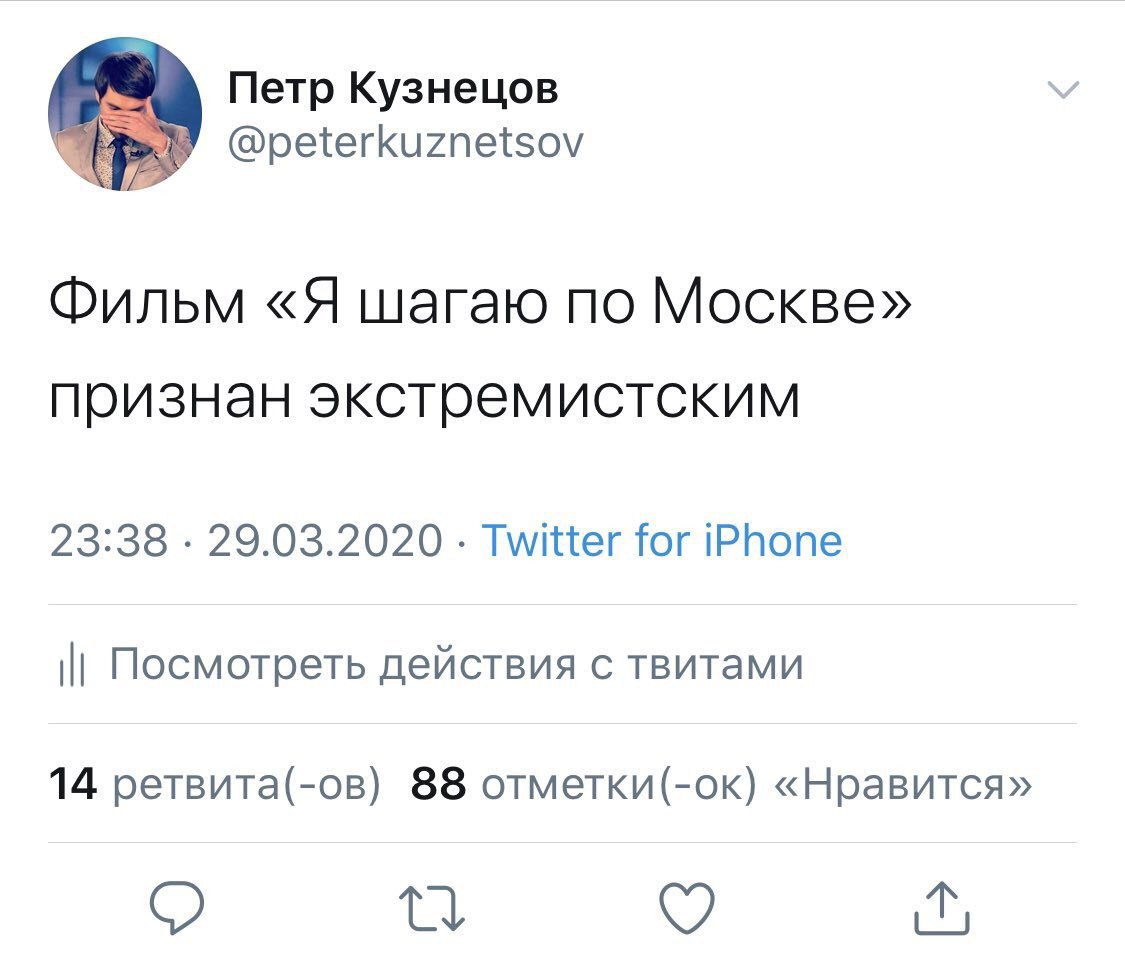Open the Twitter for iPhone source link
The width and height of the screenshot is (1125, 962).
click(x=662, y=541)
